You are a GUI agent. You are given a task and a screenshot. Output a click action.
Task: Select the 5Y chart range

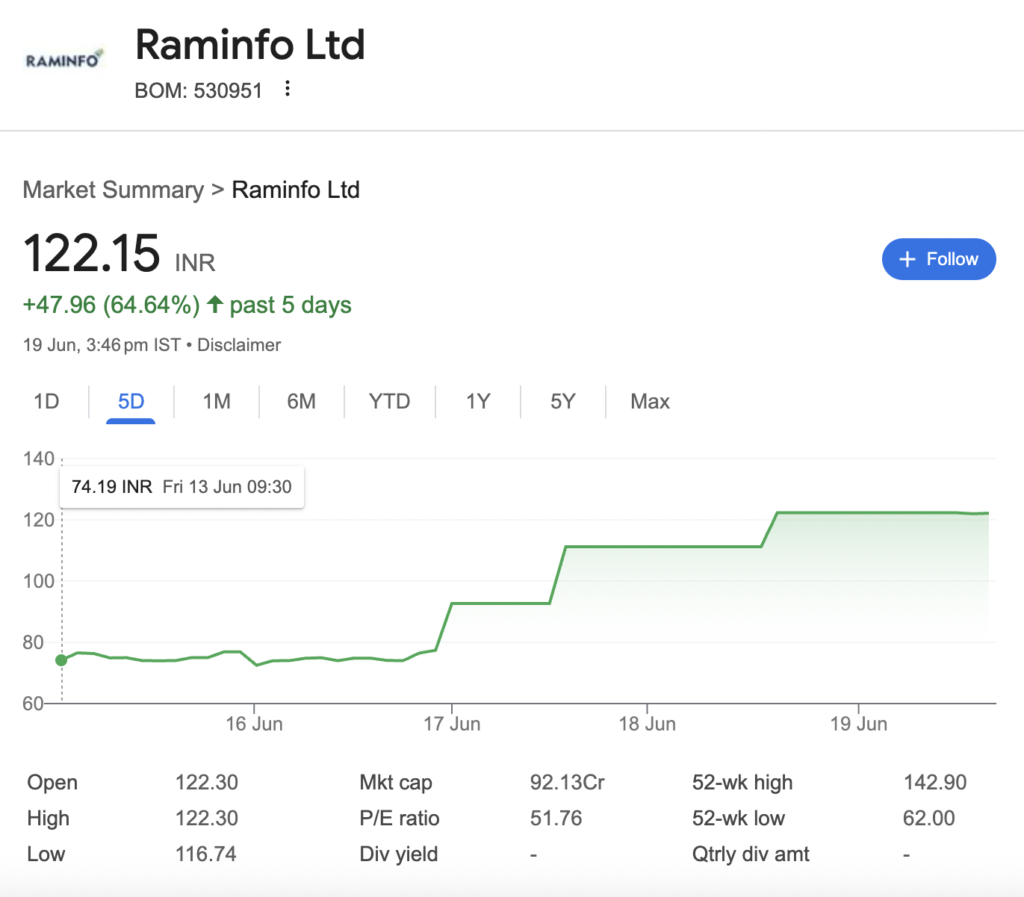coord(562,401)
